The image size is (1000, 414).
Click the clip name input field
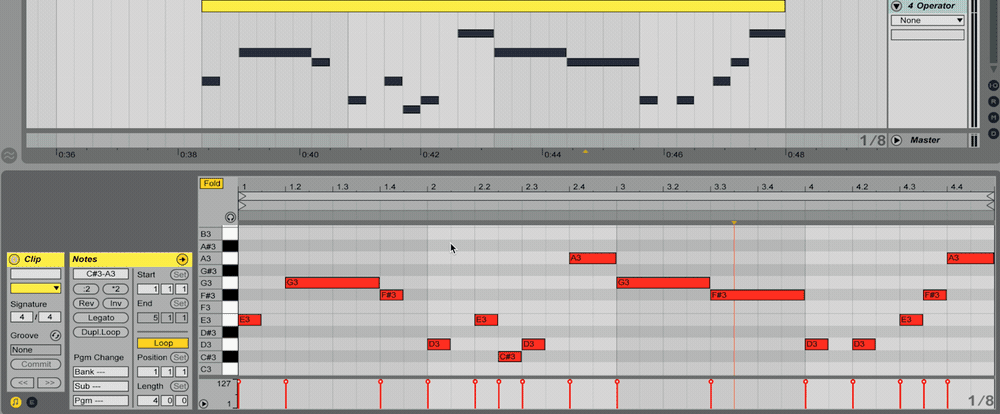pos(36,274)
